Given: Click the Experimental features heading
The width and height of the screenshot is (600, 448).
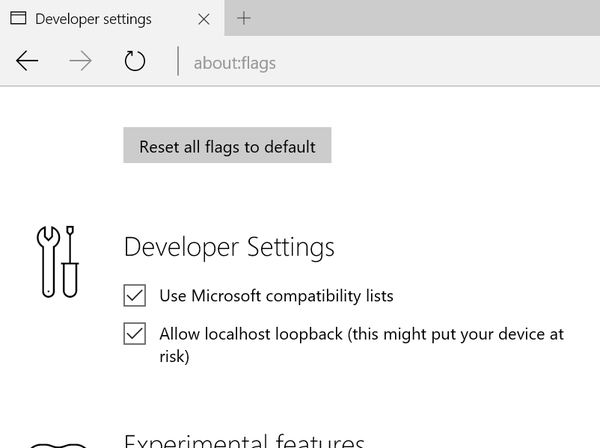Looking at the screenshot, I should (244, 440).
